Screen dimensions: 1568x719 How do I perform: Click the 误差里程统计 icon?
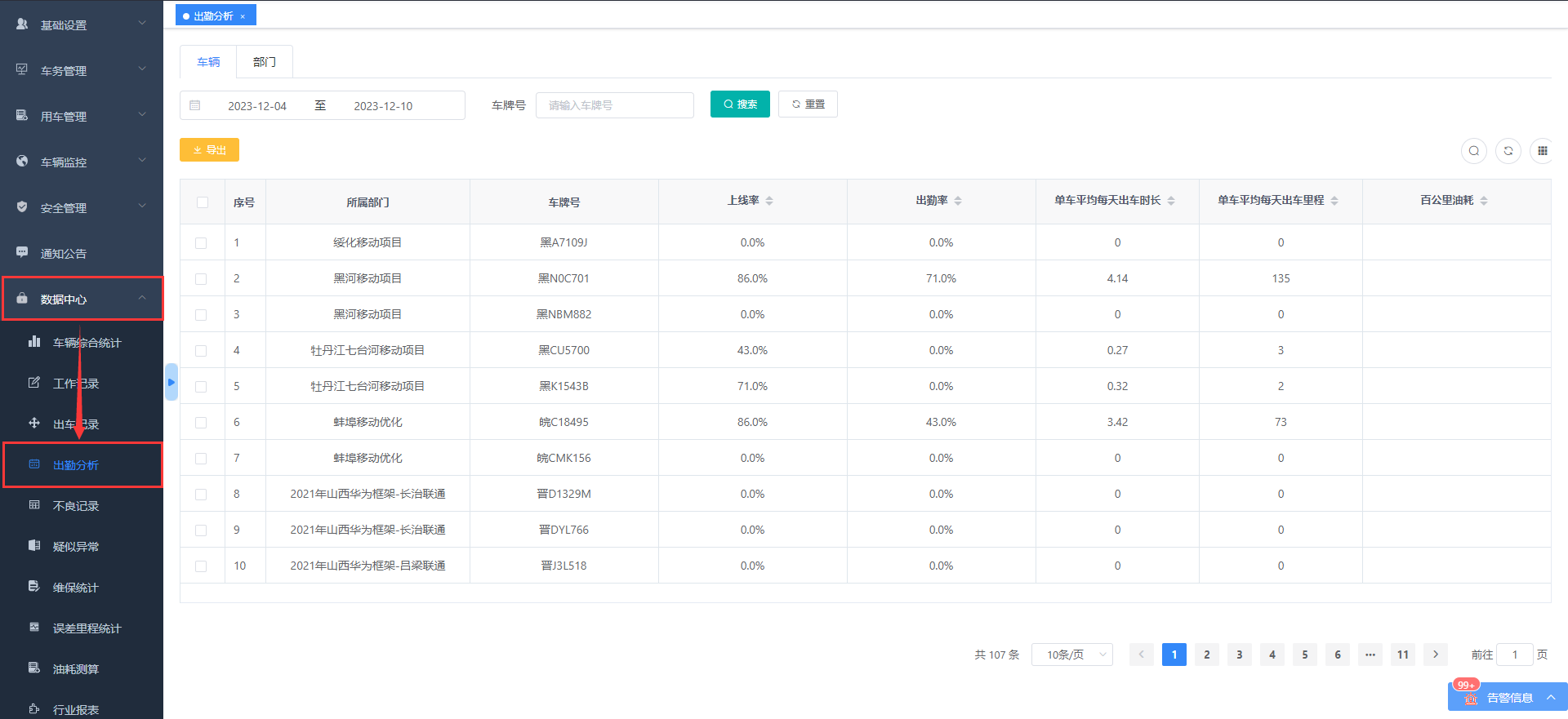[x=34, y=628]
